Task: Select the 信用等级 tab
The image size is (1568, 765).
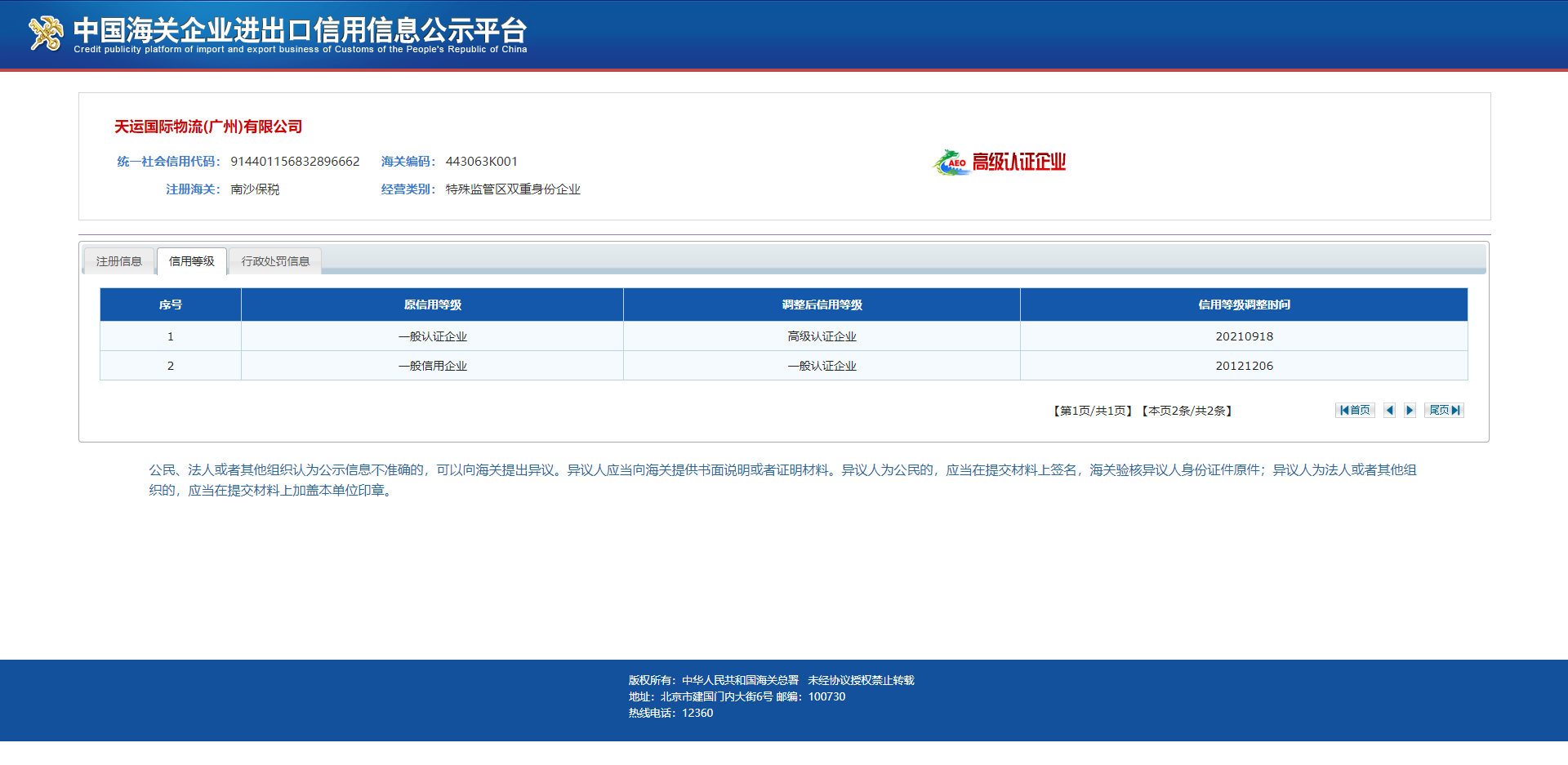Action: click(x=192, y=261)
